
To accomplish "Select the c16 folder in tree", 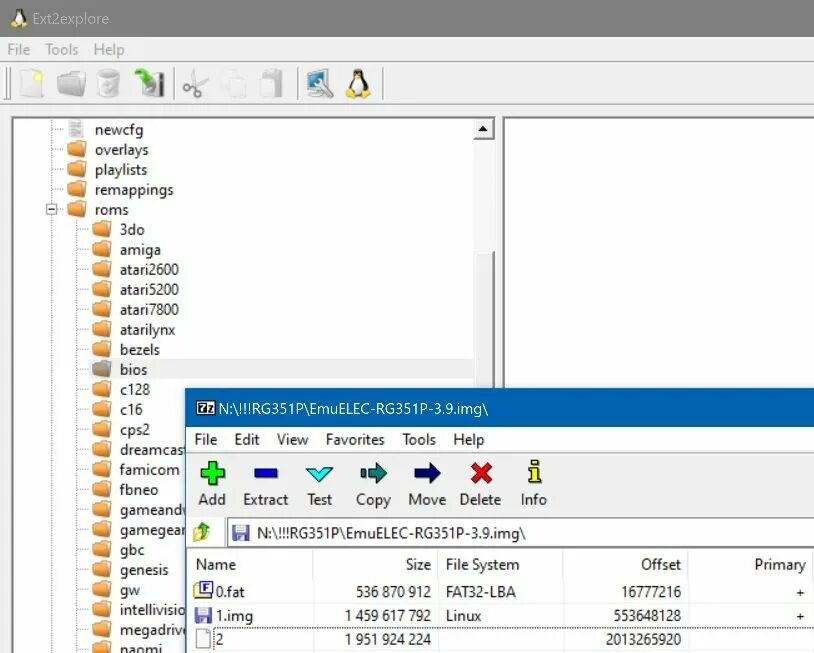I will [131, 410].
